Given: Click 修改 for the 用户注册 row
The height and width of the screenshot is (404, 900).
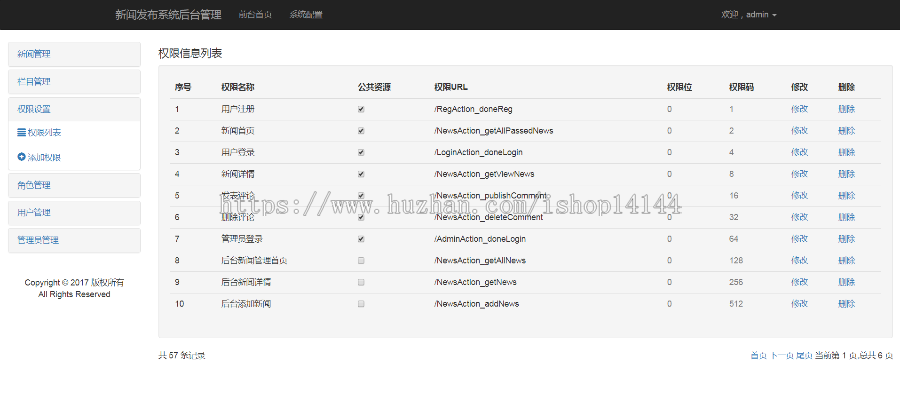Looking at the screenshot, I should pyautogui.click(x=800, y=109).
